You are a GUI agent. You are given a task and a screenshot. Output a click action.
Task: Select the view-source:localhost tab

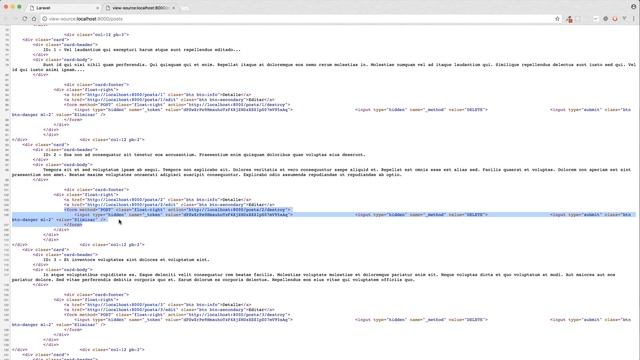139,8
